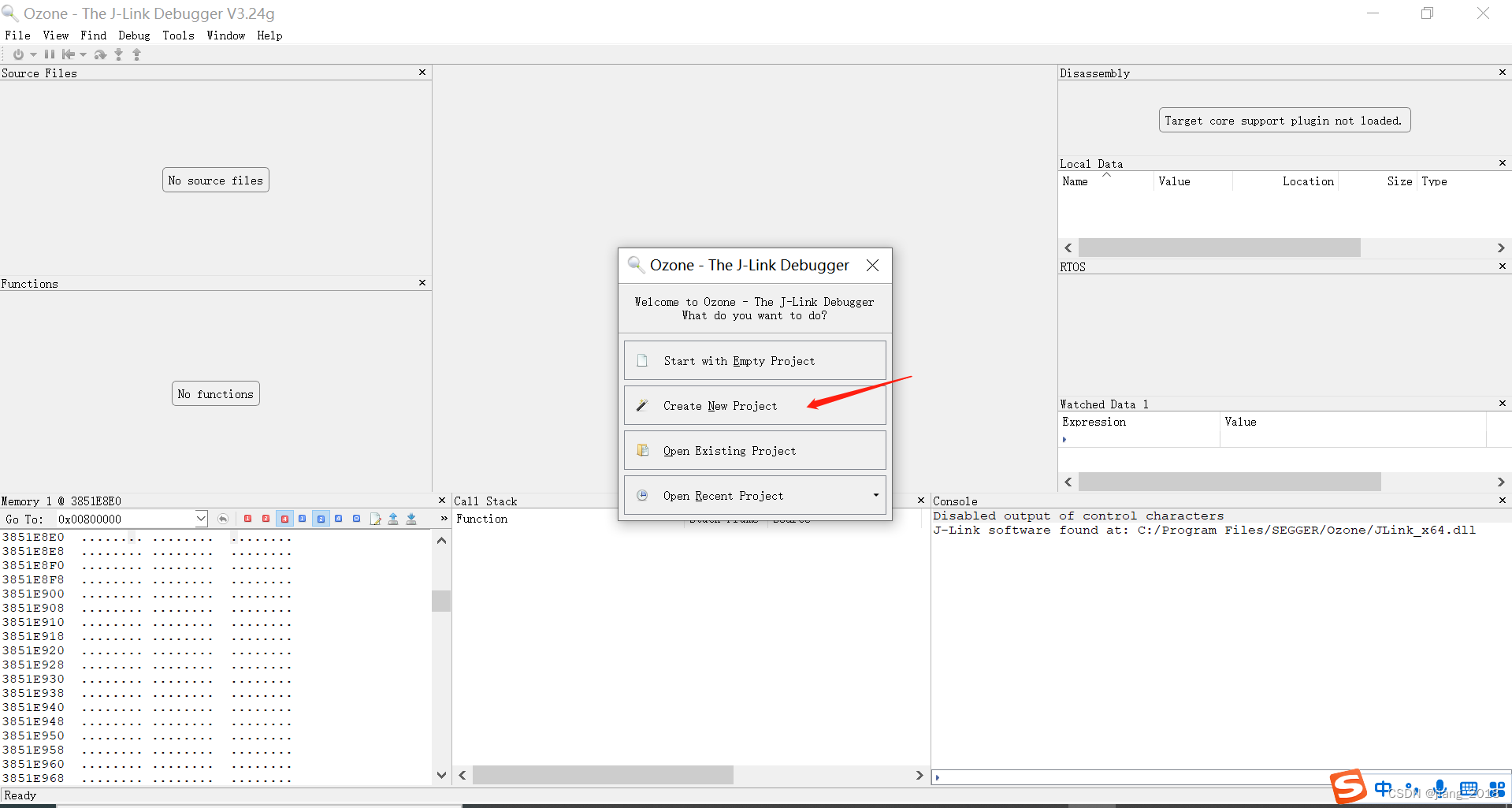Open the Open Recent Project dropdown arrow

pyautogui.click(x=875, y=495)
